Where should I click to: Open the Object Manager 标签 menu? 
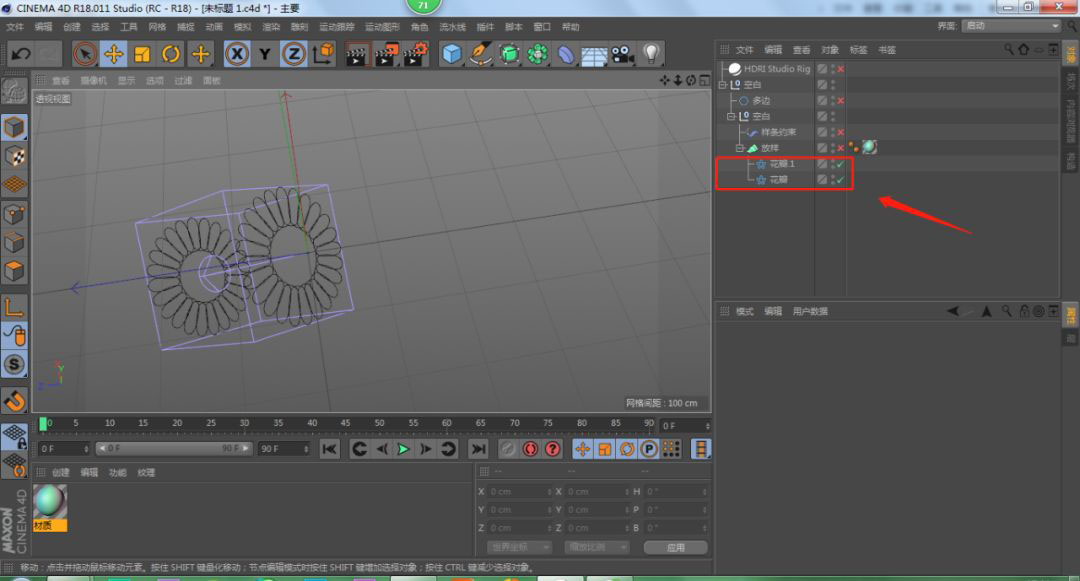tap(858, 50)
